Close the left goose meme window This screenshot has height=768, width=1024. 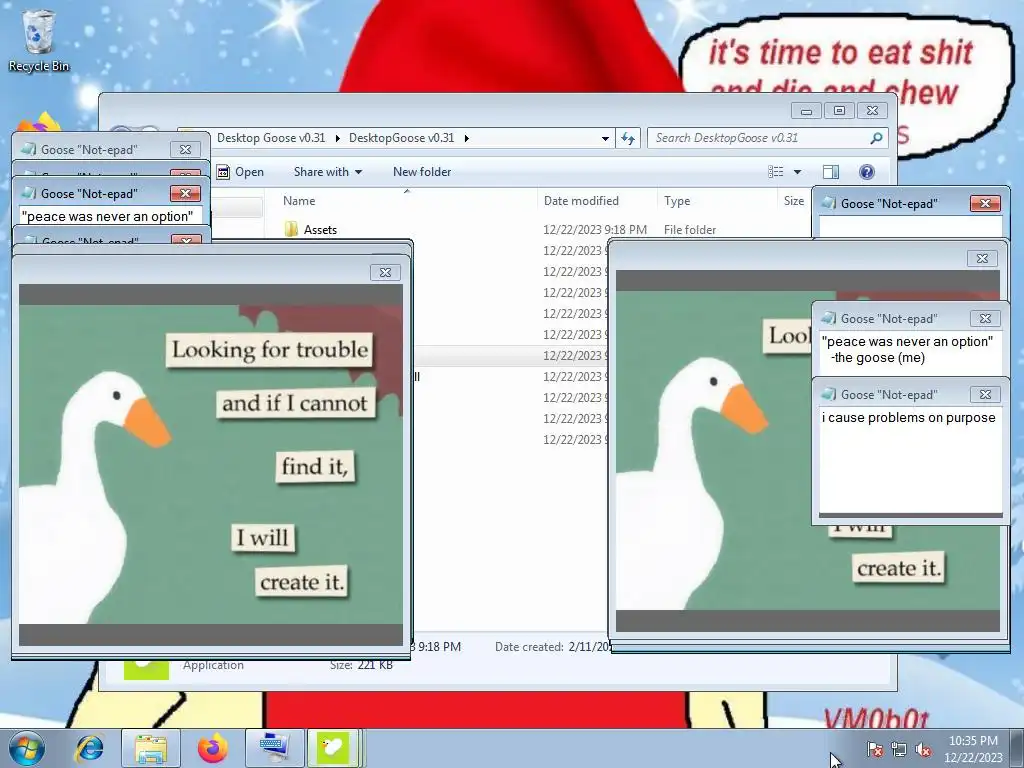pyautogui.click(x=385, y=272)
